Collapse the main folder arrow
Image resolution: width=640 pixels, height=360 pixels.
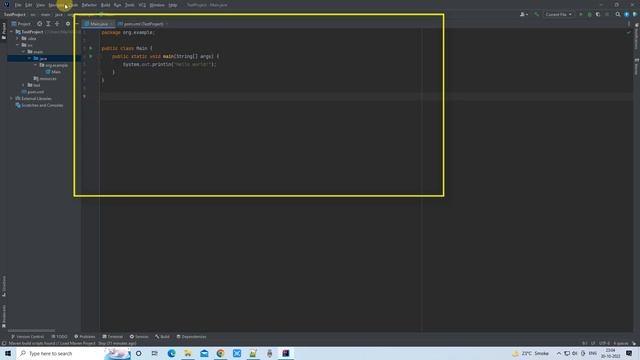[24, 52]
